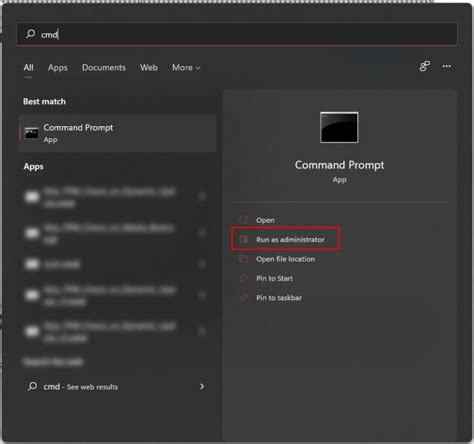Click the Apps section heading in results

click(x=33, y=167)
